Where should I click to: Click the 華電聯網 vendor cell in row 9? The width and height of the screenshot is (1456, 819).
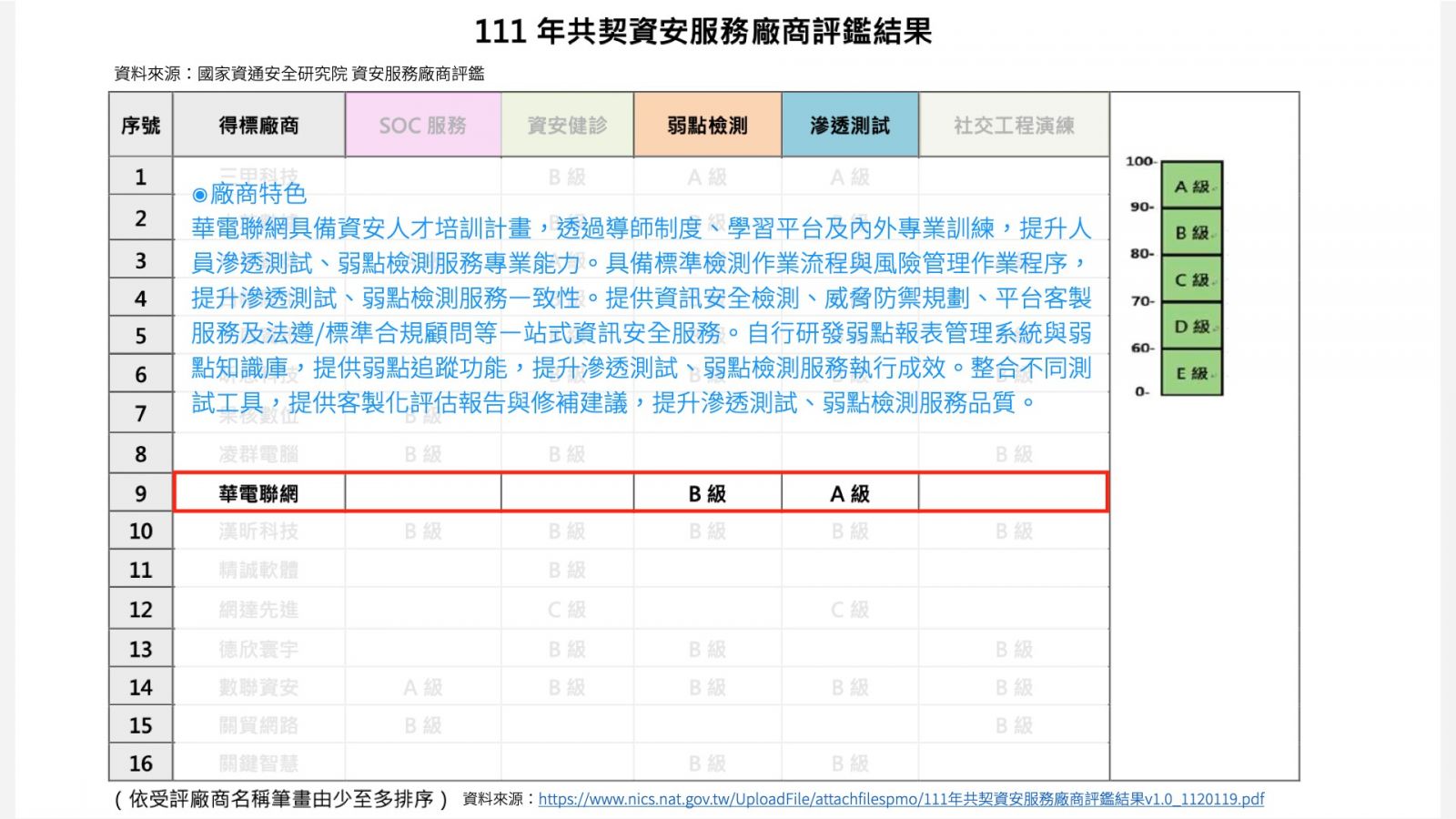coord(259,493)
